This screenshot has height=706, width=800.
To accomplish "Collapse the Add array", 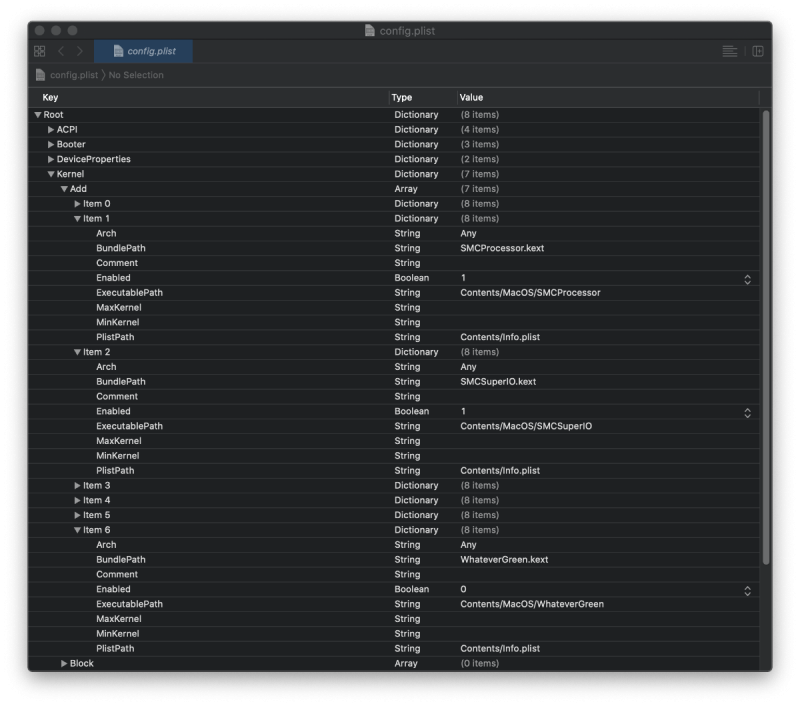I will [x=64, y=189].
